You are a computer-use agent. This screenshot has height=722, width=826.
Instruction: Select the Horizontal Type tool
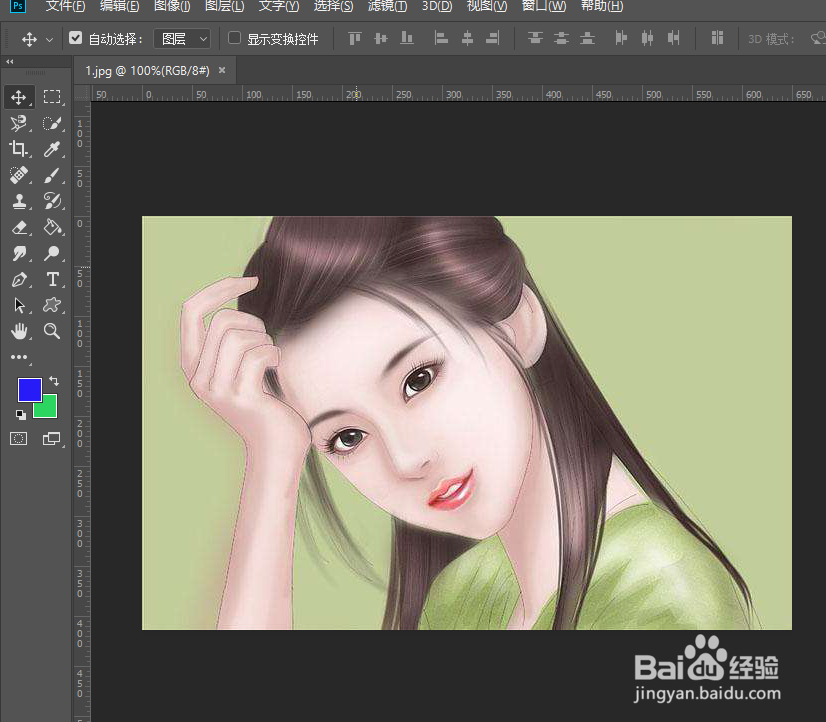tap(52, 279)
